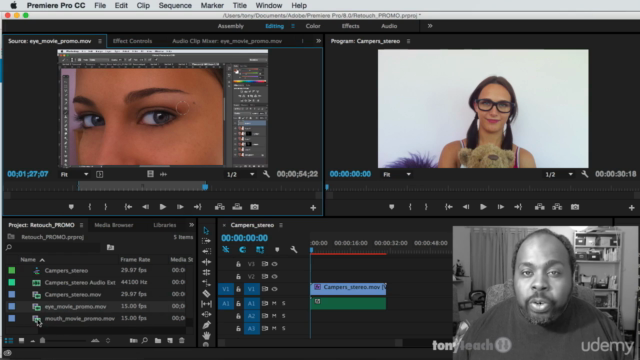Viewport: 640px width, 360px height.
Task: Toggle Snap in the timeline
Action: point(242,249)
